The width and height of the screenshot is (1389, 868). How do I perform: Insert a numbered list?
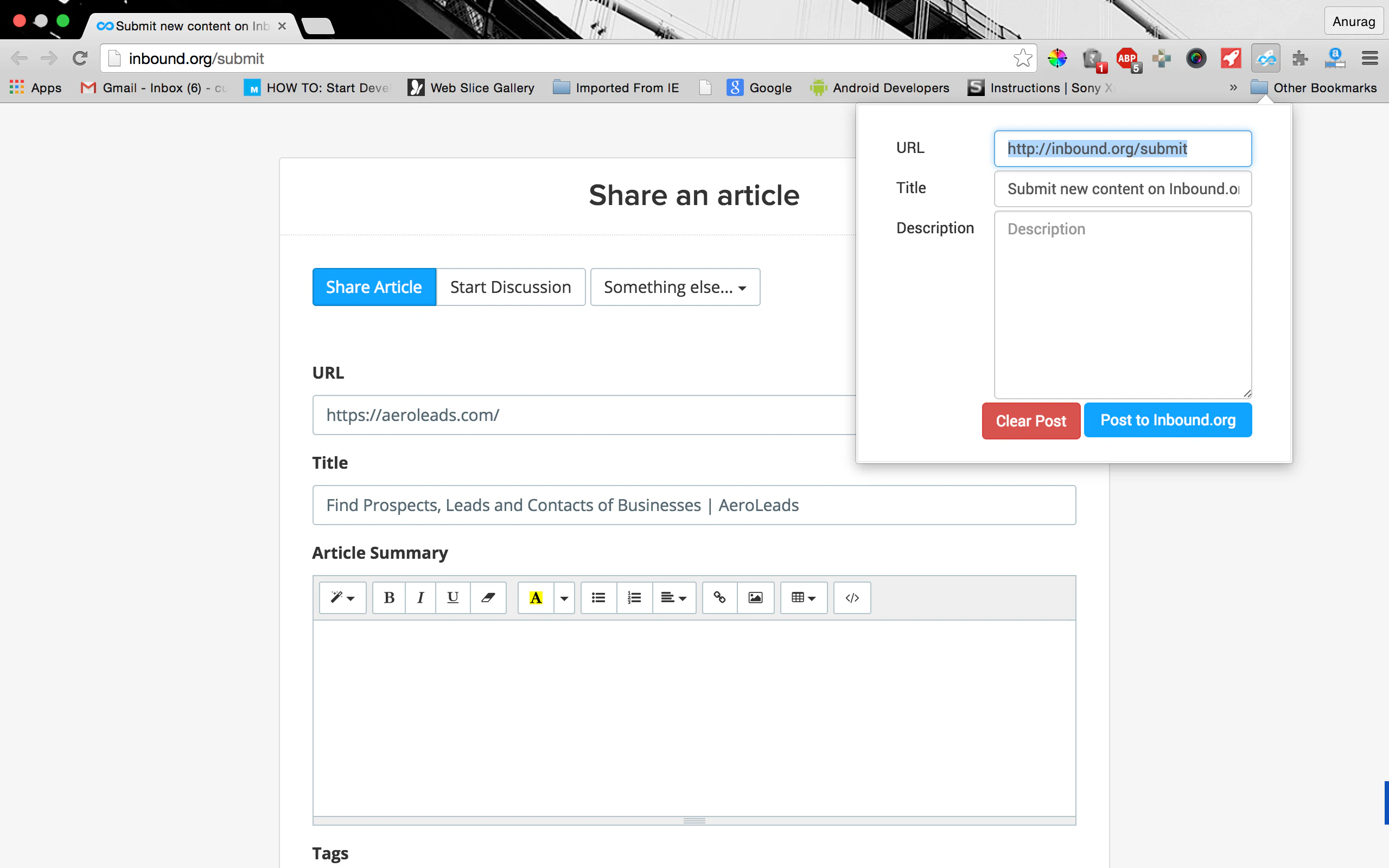click(x=634, y=598)
